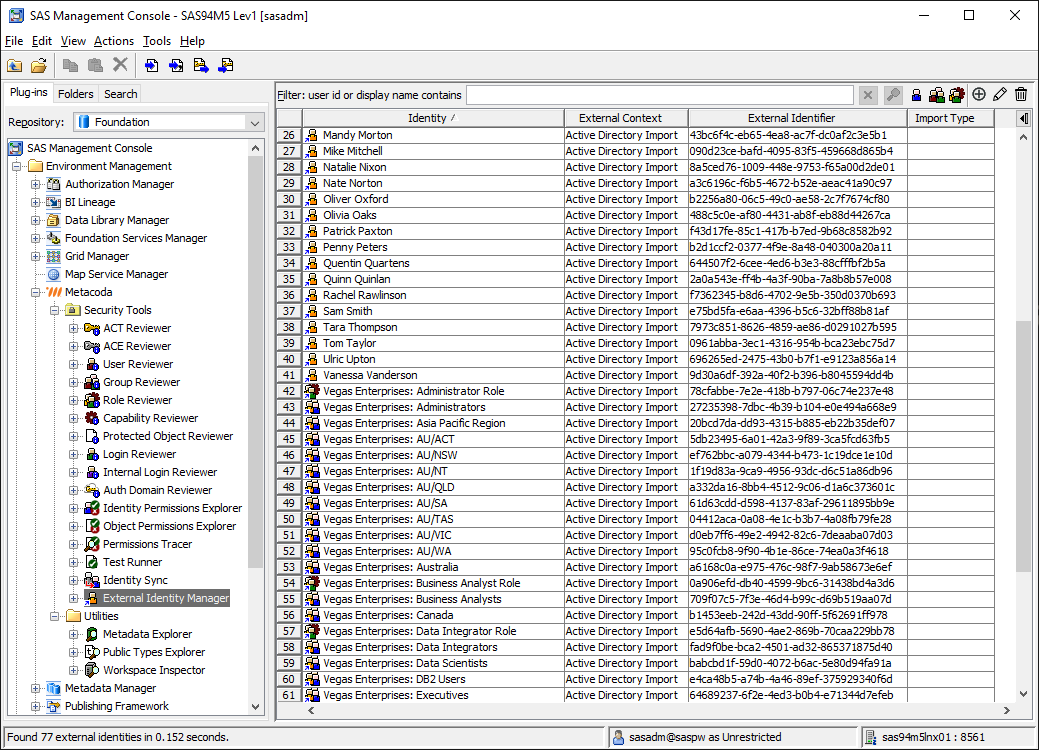Open the File menu
The image size is (1039, 750).
[14, 41]
